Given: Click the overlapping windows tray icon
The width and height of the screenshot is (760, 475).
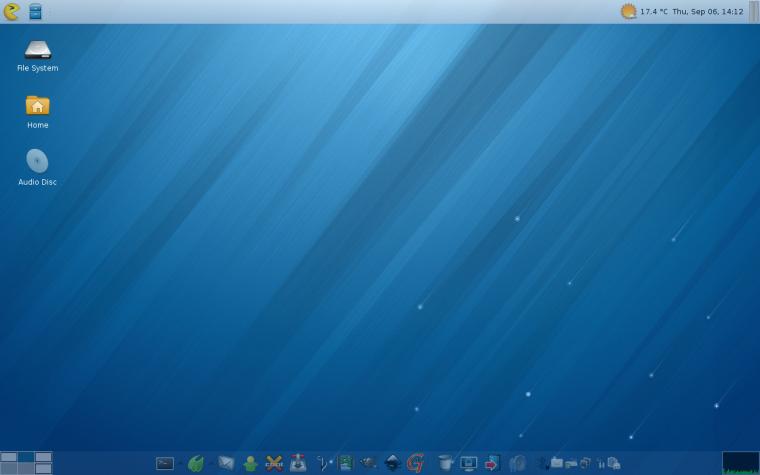Looking at the screenshot, I should [x=585, y=463].
